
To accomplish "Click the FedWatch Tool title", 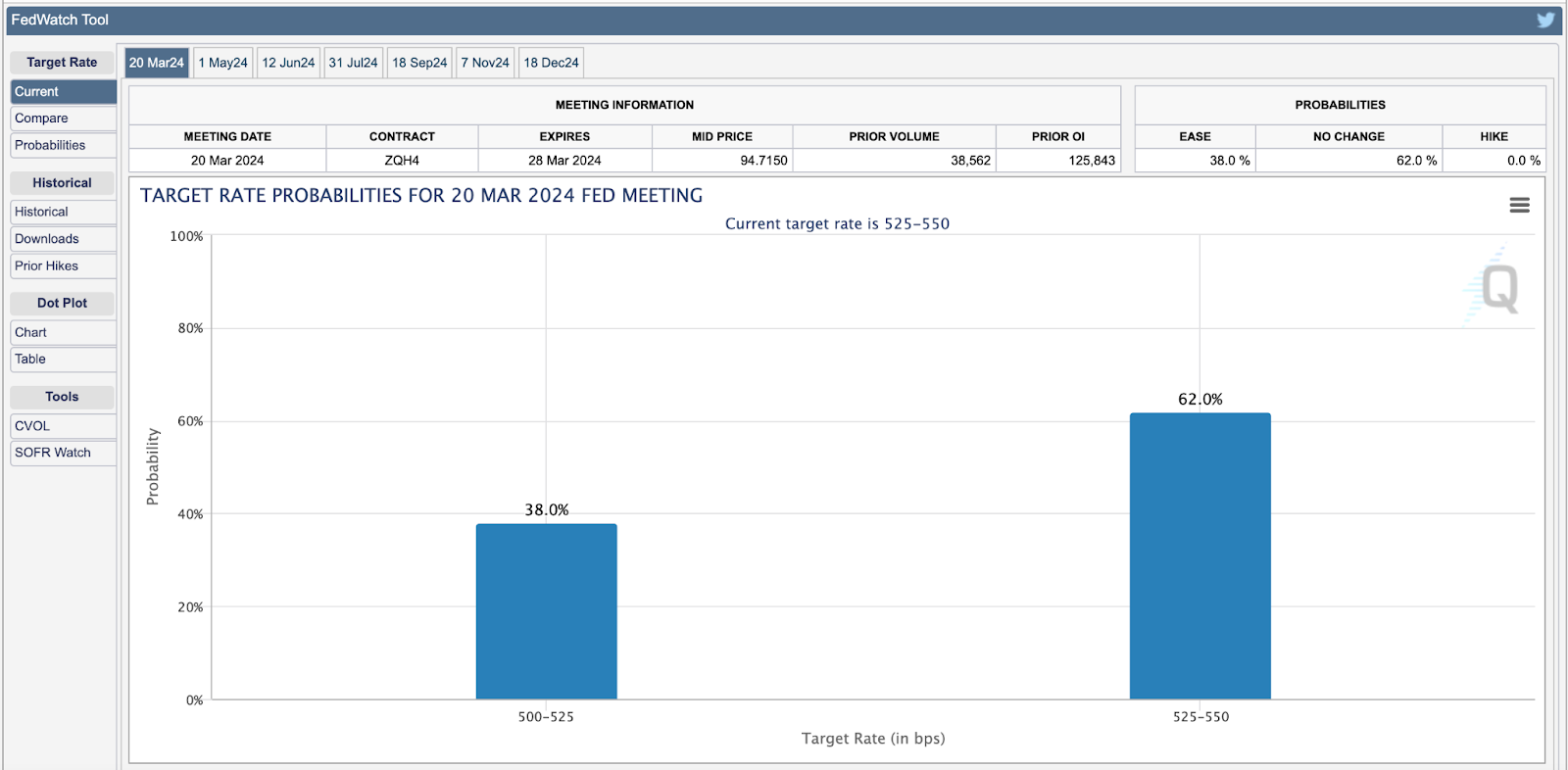I will tap(60, 20).
